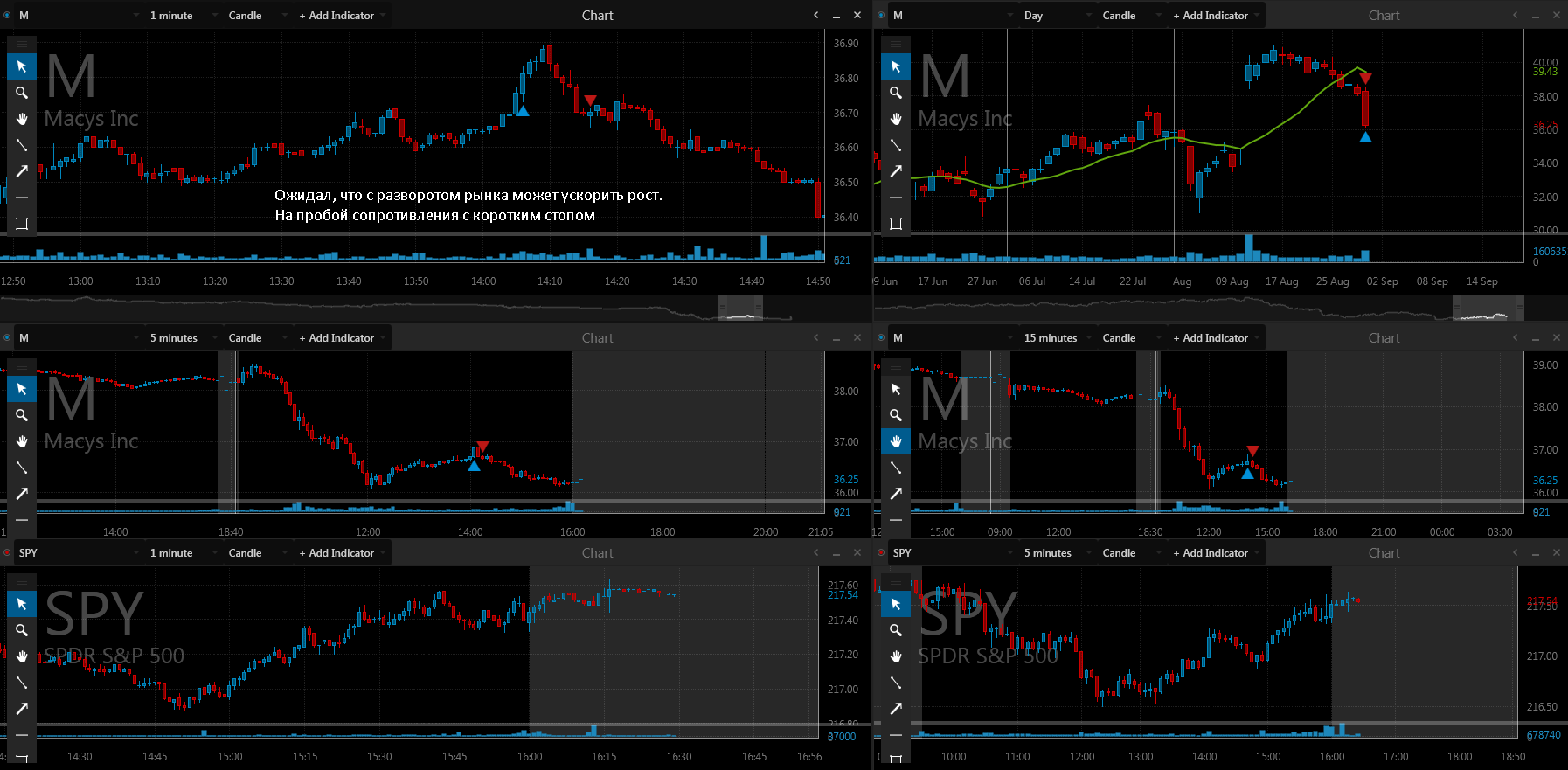Pick the zoom magnifier in M 5 minutes chart
This screenshot has height=770, width=1568.
[22, 415]
